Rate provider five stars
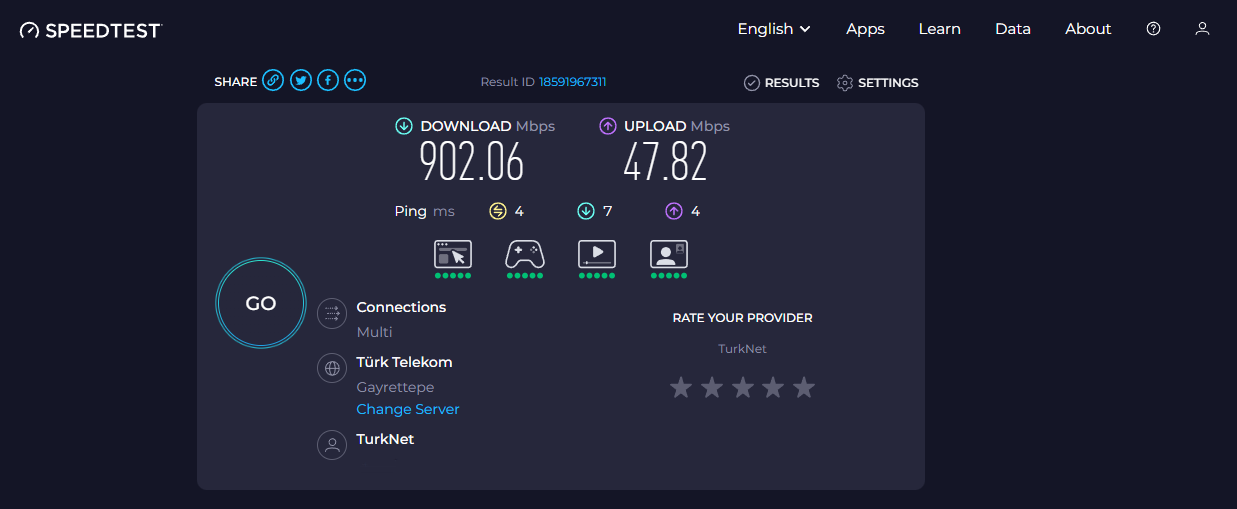 coord(804,387)
